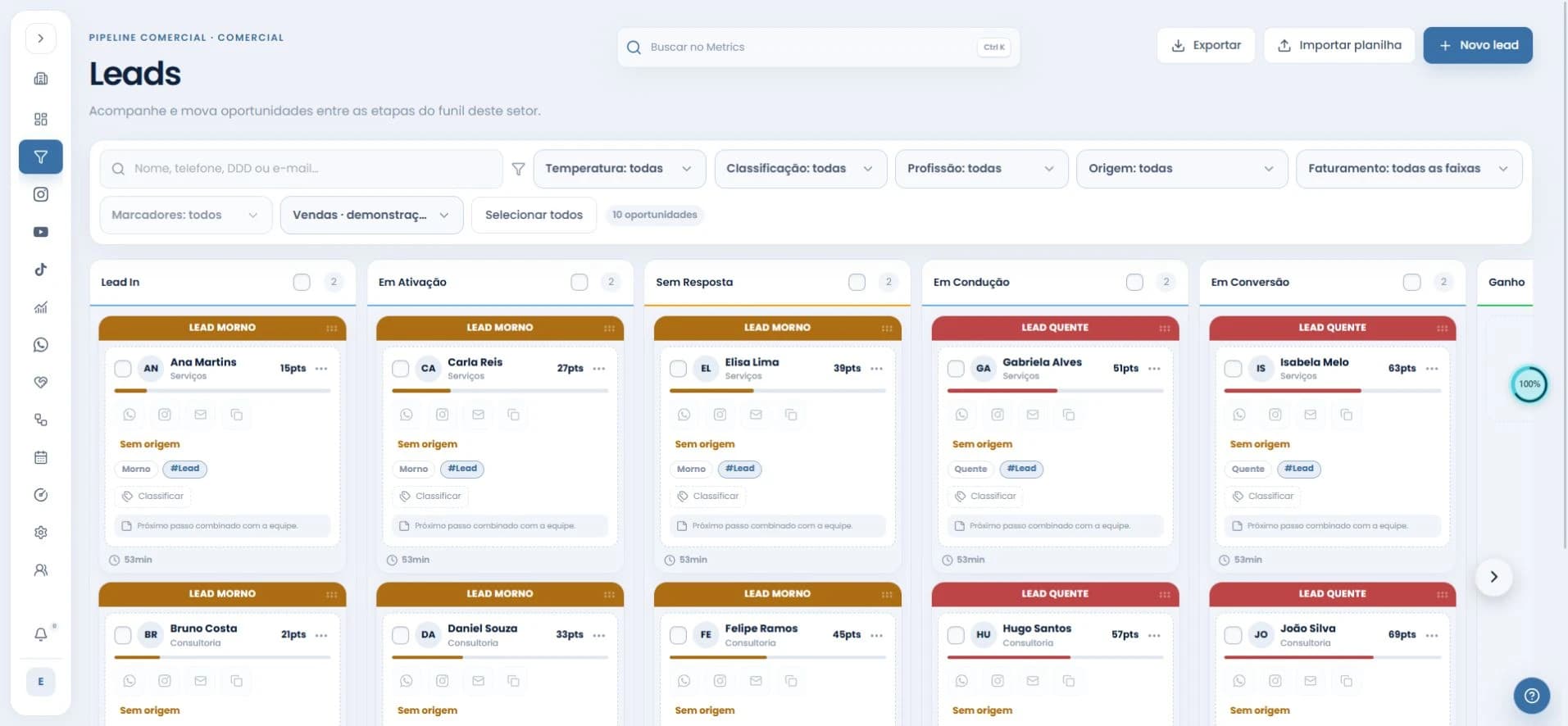Open the users icon in the sidebar
Image resolution: width=1568 pixels, height=726 pixels.
coord(41,570)
